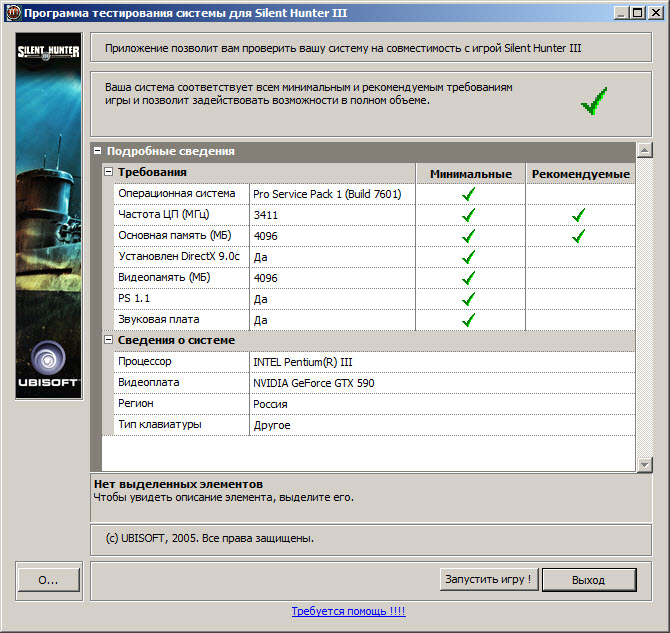Click the Запустить игру ! button
The image size is (670, 633).
click(488, 579)
